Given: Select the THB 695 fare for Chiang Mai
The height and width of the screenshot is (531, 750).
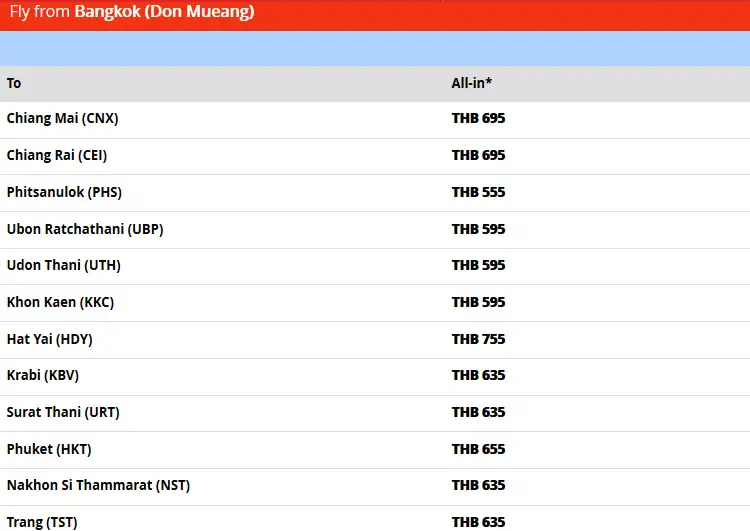Looking at the screenshot, I should [478, 118].
